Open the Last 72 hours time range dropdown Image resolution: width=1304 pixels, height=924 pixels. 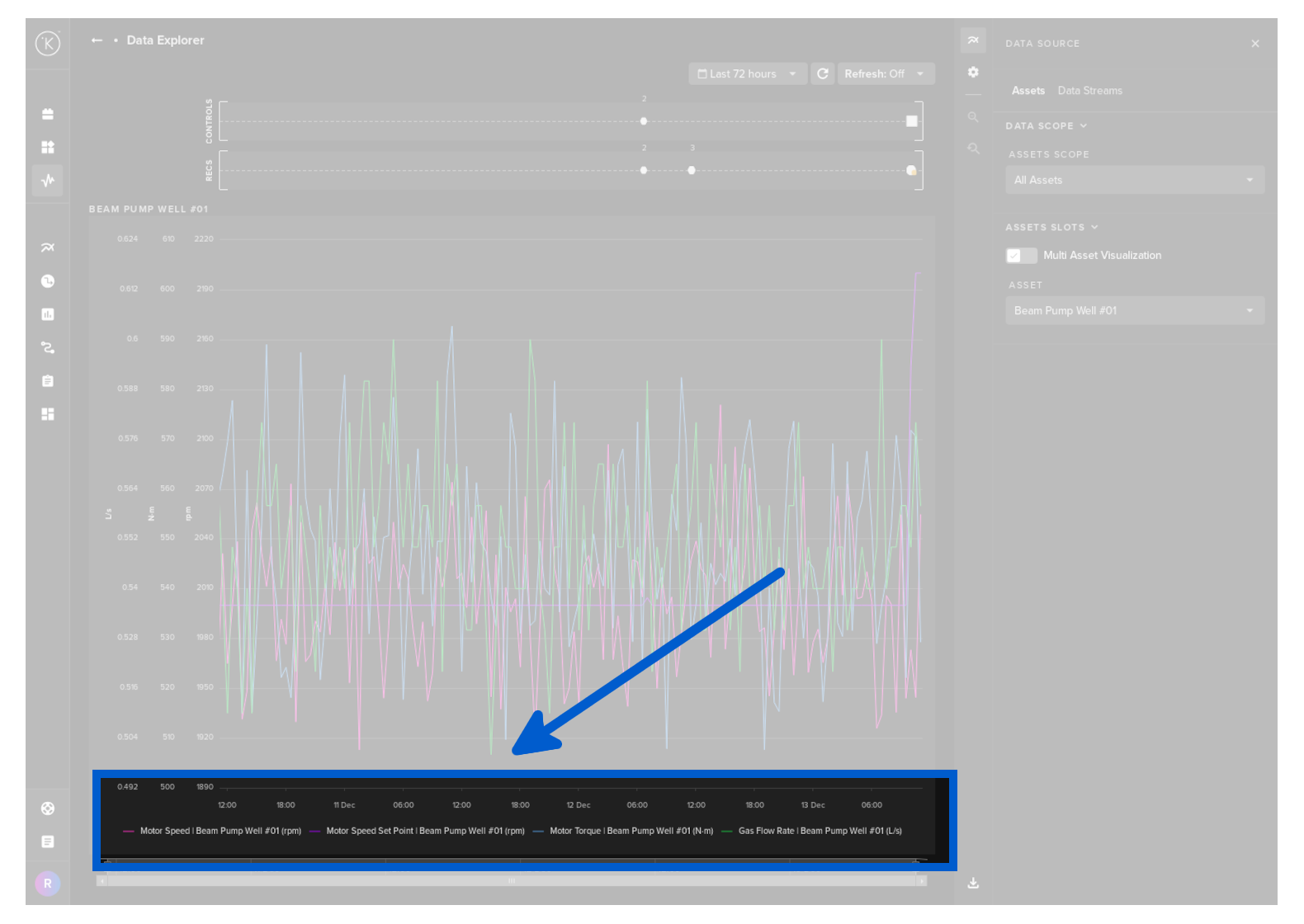click(x=747, y=74)
